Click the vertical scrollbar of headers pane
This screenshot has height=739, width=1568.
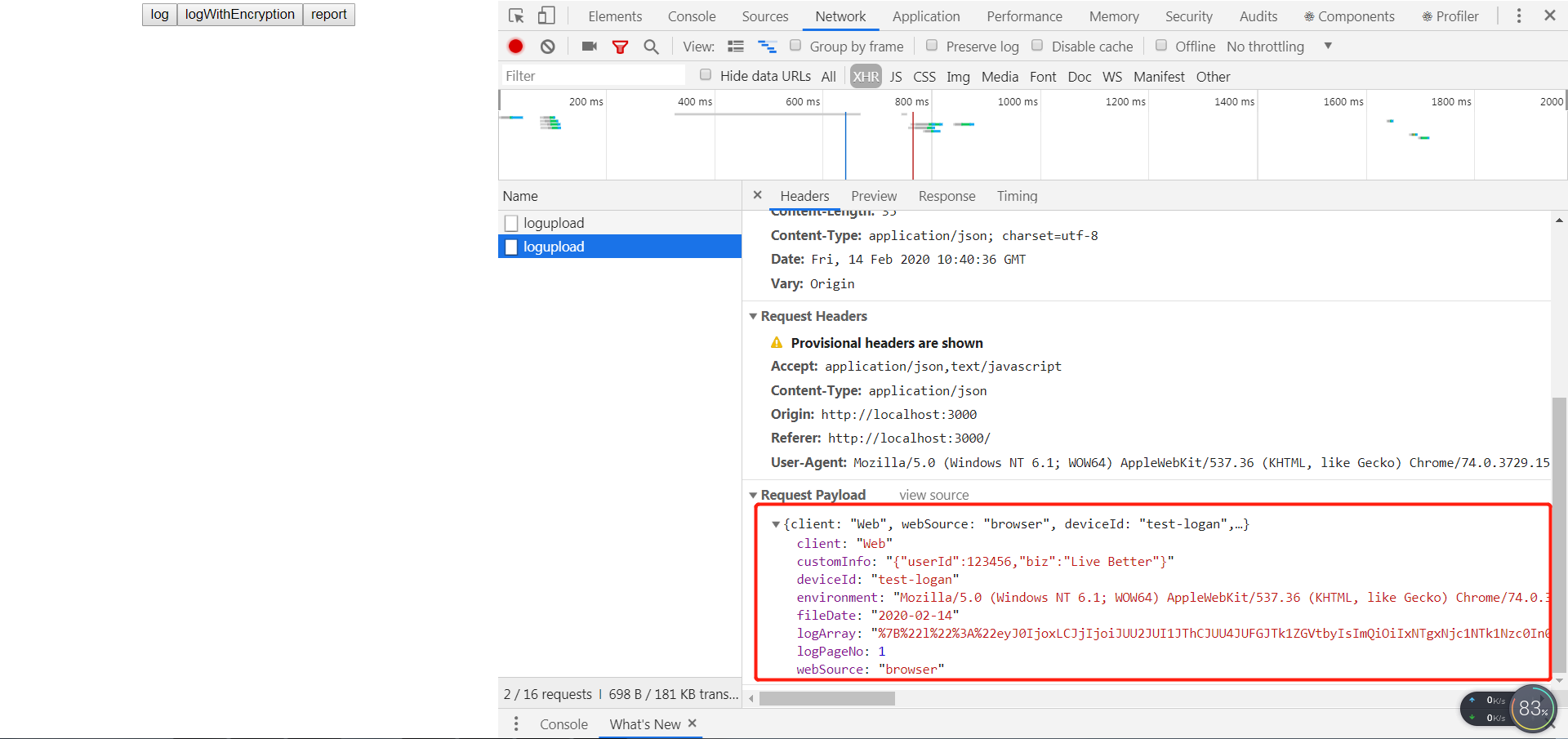pyautogui.click(x=1559, y=533)
